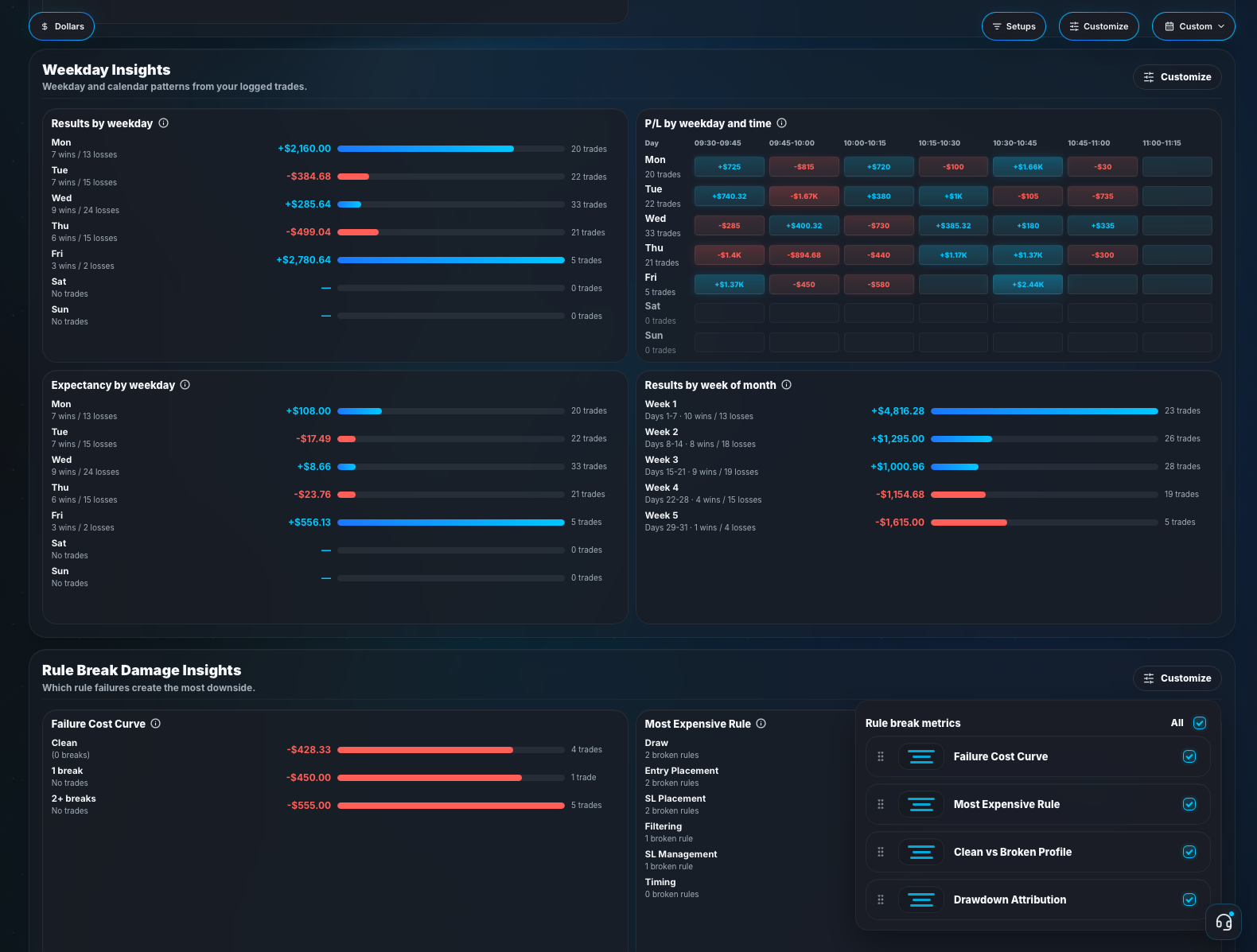The image size is (1257, 952).
Task: Click the top toolbar Customize button
Action: click(1099, 26)
